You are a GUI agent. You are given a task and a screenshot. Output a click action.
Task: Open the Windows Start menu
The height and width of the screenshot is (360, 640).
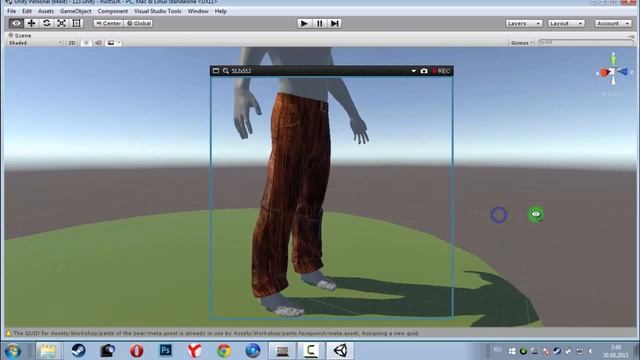pos(13,351)
